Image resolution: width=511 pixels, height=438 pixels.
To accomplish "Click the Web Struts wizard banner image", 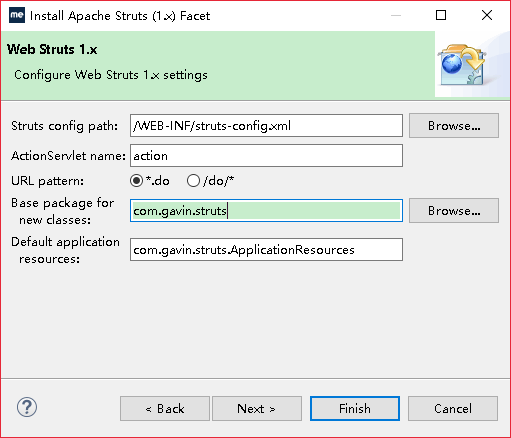I will pyautogui.click(x=462, y=65).
